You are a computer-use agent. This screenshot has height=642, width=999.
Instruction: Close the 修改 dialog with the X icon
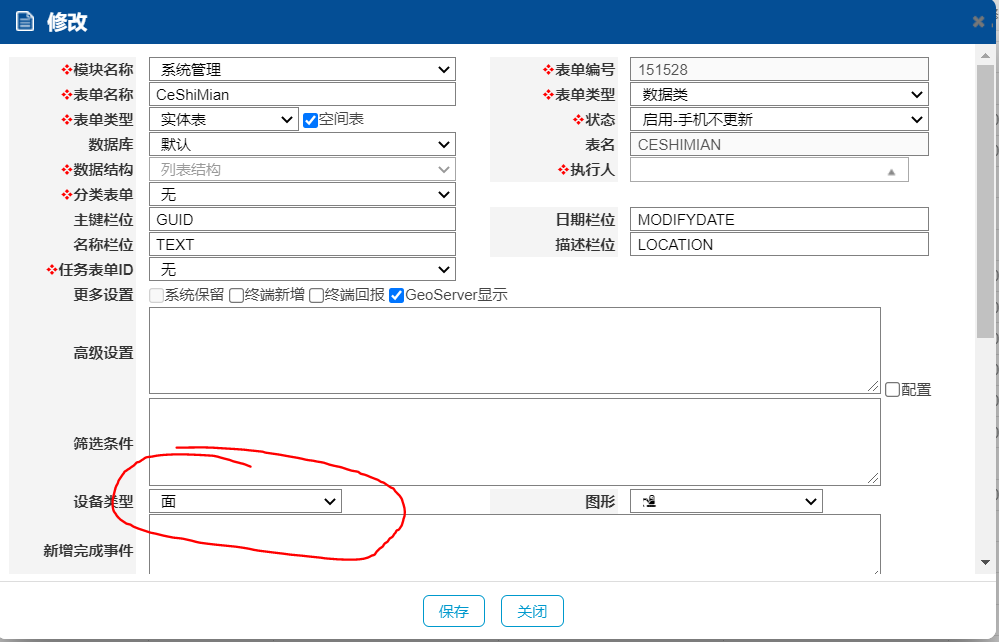tap(979, 22)
